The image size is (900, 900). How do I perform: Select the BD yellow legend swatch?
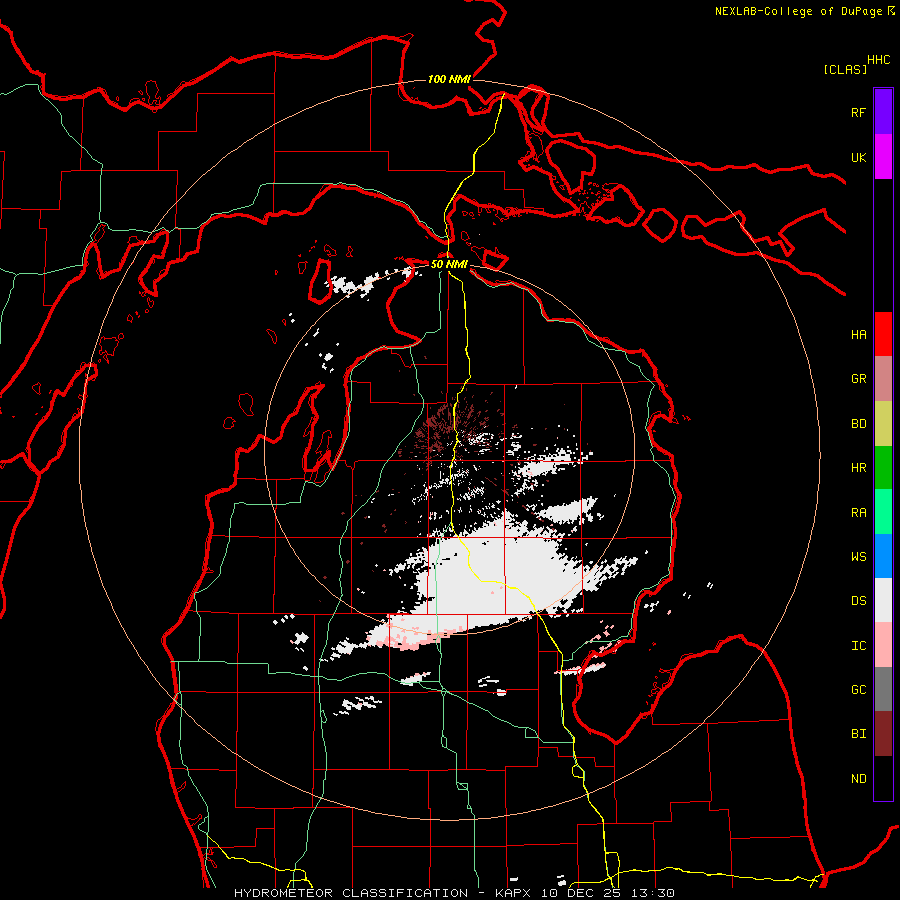883,424
